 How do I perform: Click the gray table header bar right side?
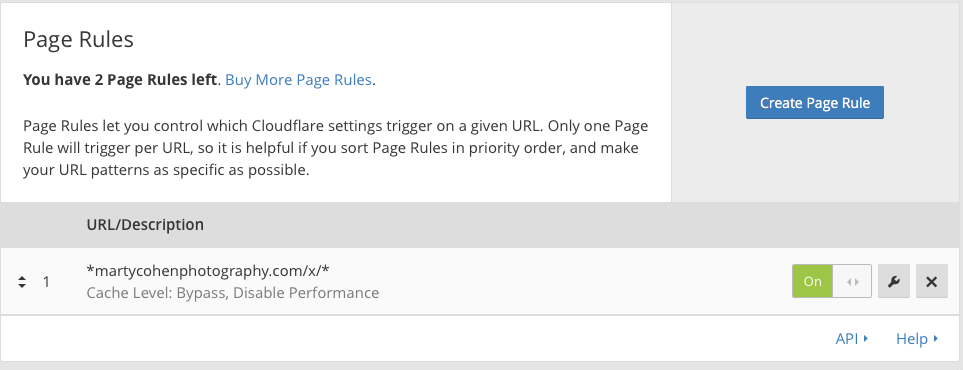(737, 225)
